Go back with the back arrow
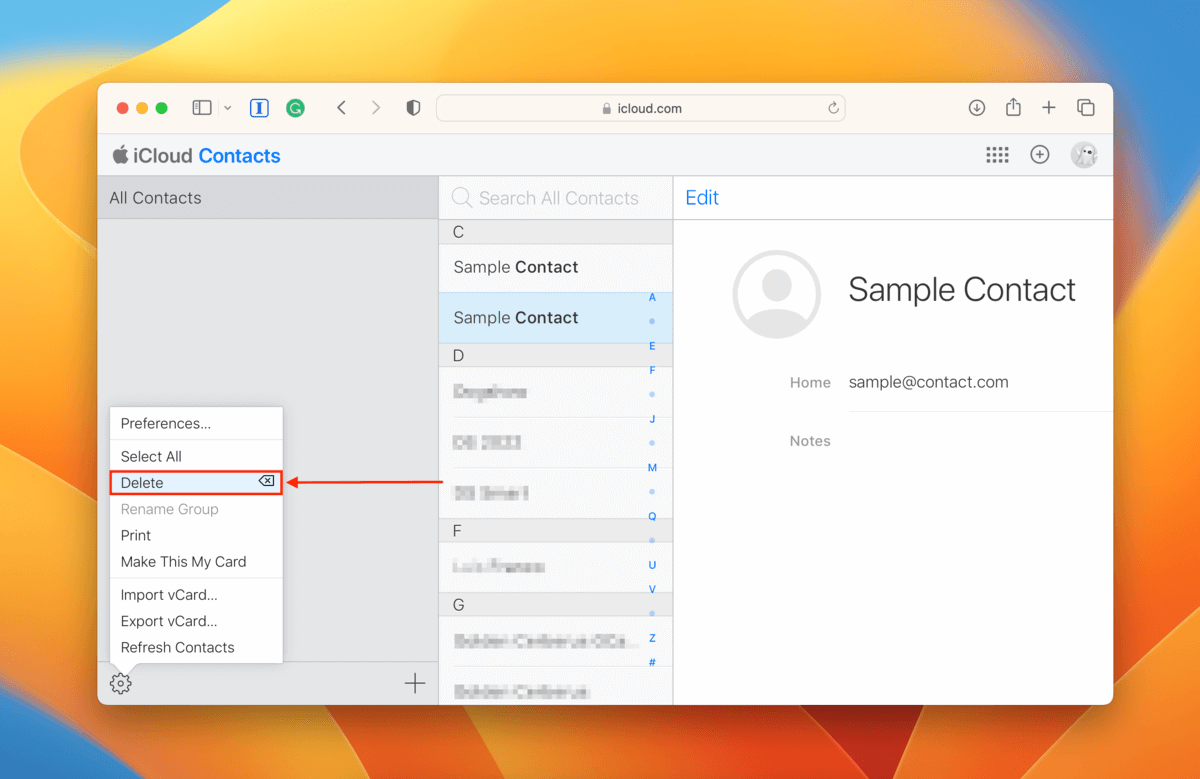 [x=341, y=108]
